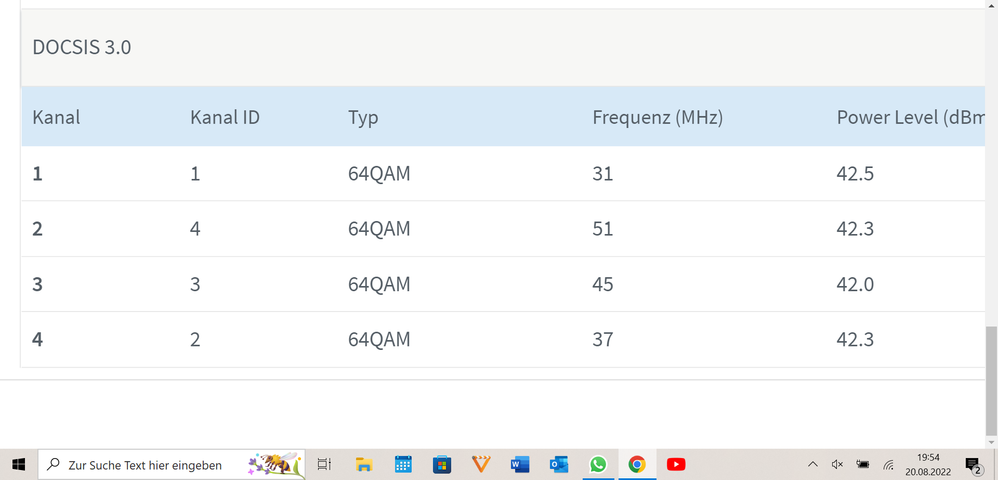
Task: Open Outlook from the taskbar
Action: pyautogui.click(x=559, y=465)
